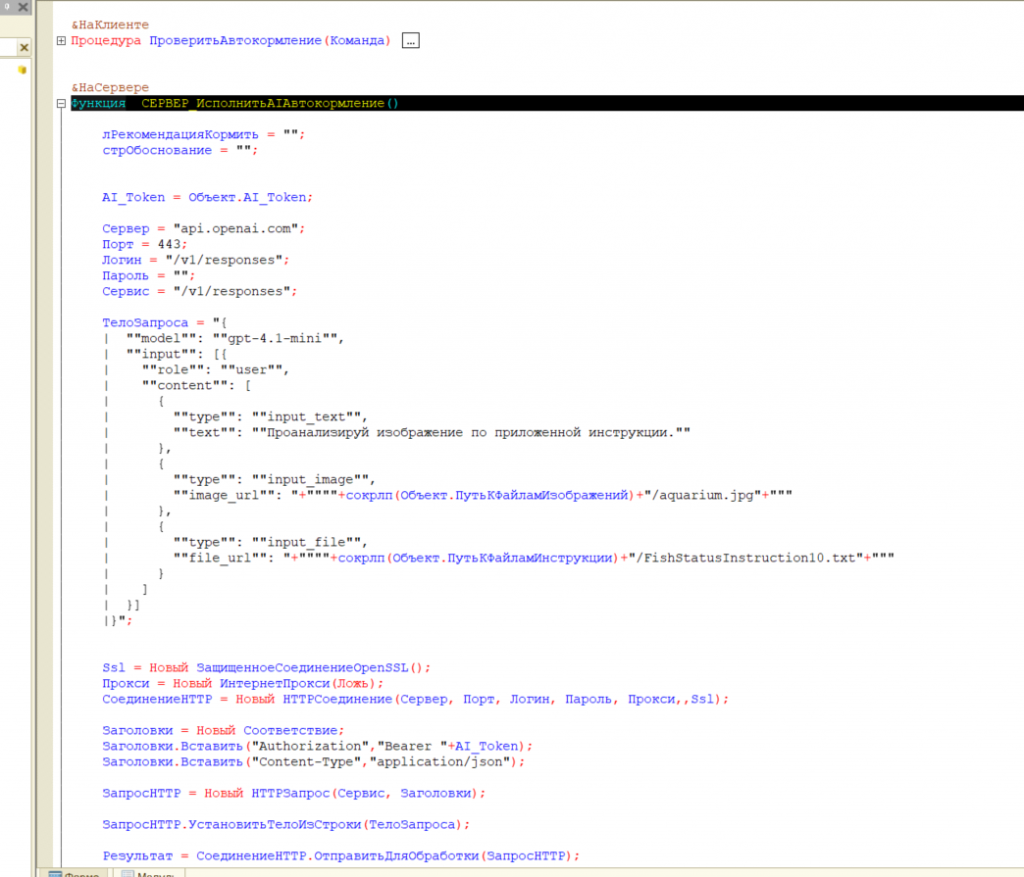
Task: Clear the search field in left panel
Action: click(24, 48)
